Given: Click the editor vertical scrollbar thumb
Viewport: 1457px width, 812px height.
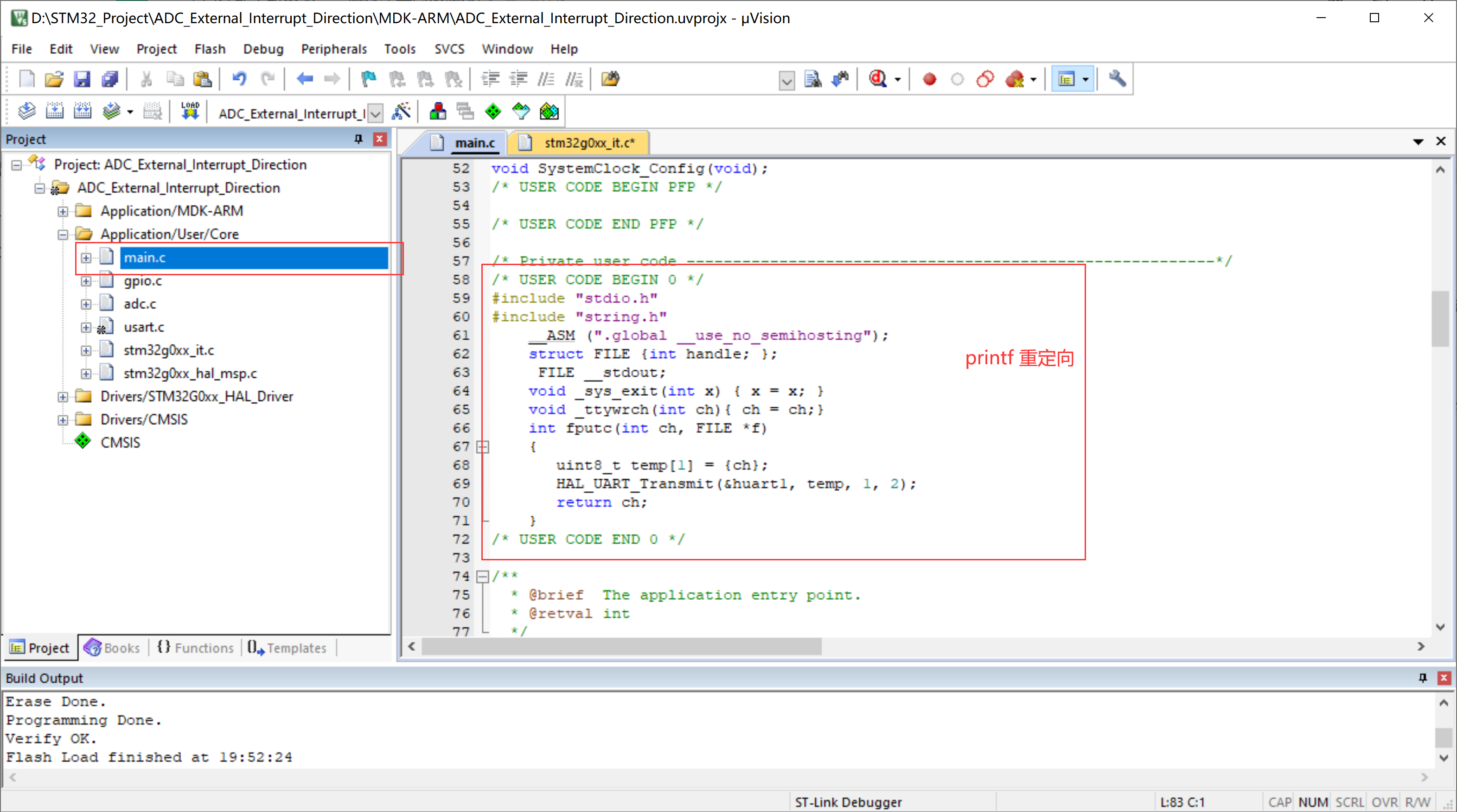Looking at the screenshot, I should click(x=1440, y=318).
